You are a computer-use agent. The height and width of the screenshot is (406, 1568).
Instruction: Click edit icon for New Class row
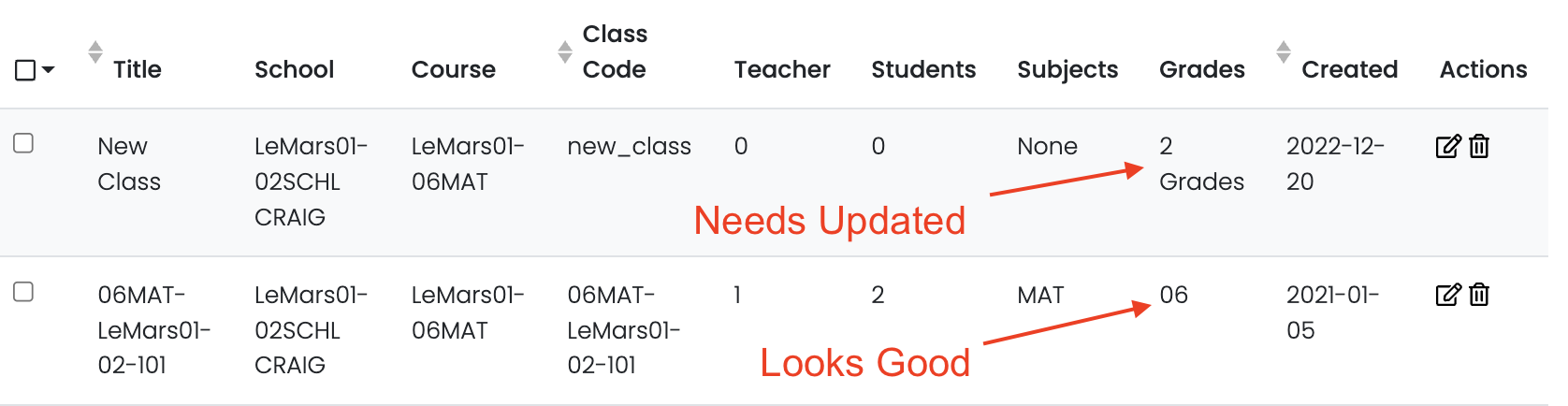[x=1447, y=147]
